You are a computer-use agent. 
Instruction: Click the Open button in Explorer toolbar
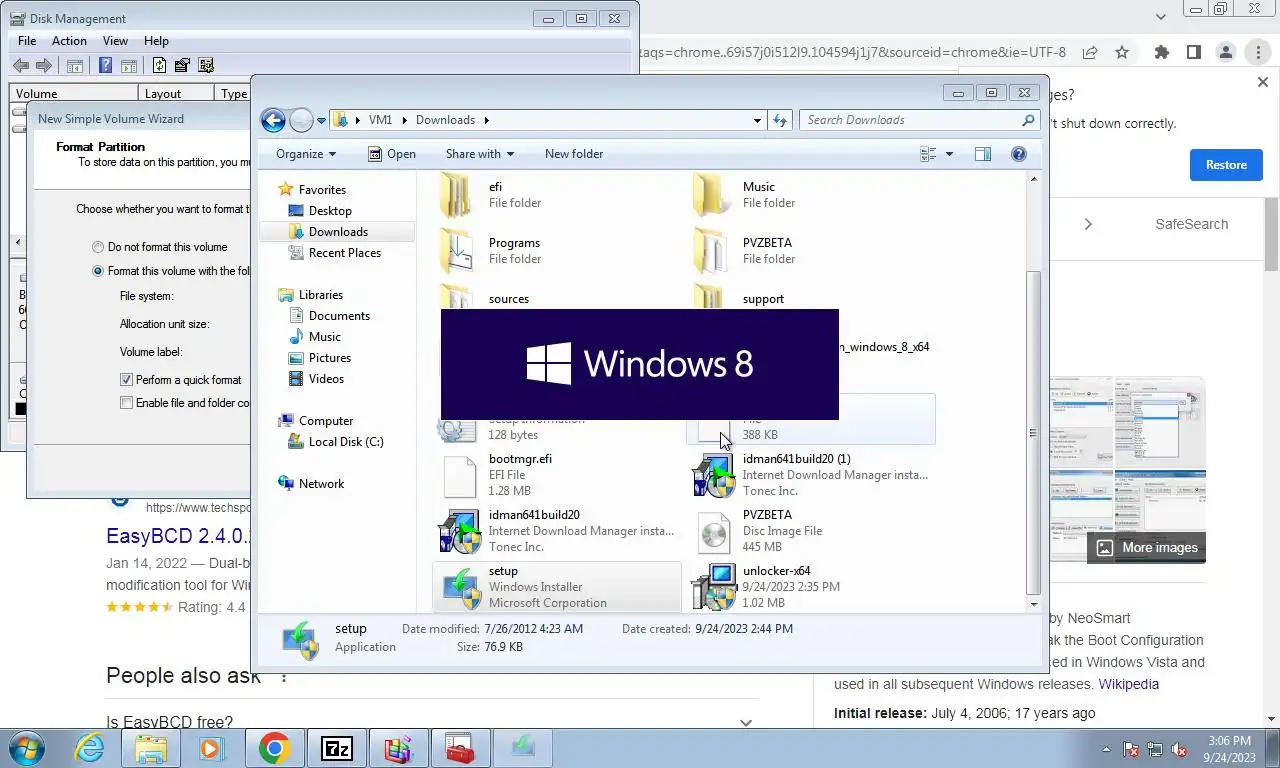[391, 154]
